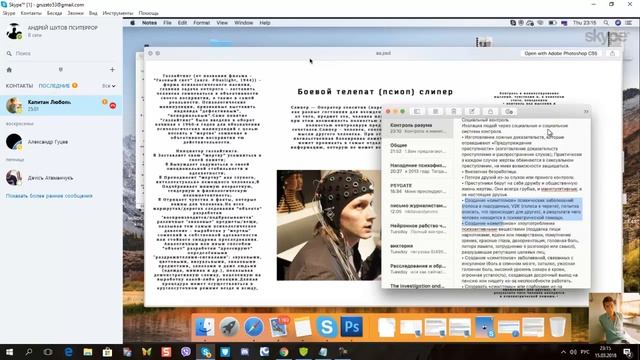Screen dimensions: 640x360
Task: Click the EEG cap man photo
Action: pyautogui.click(x=329, y=225)
